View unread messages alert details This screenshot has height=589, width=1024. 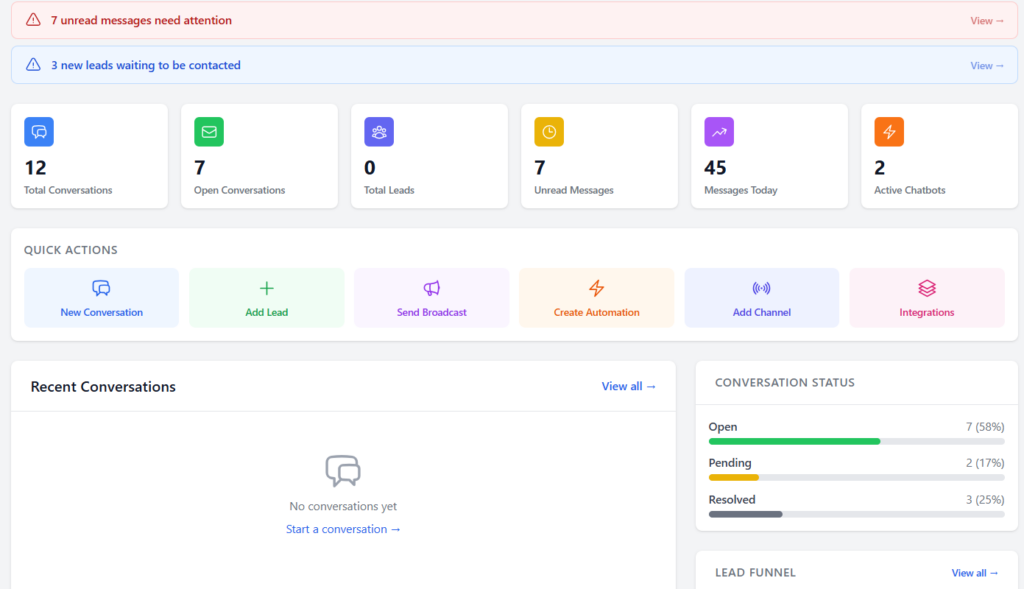click(986, 20)
